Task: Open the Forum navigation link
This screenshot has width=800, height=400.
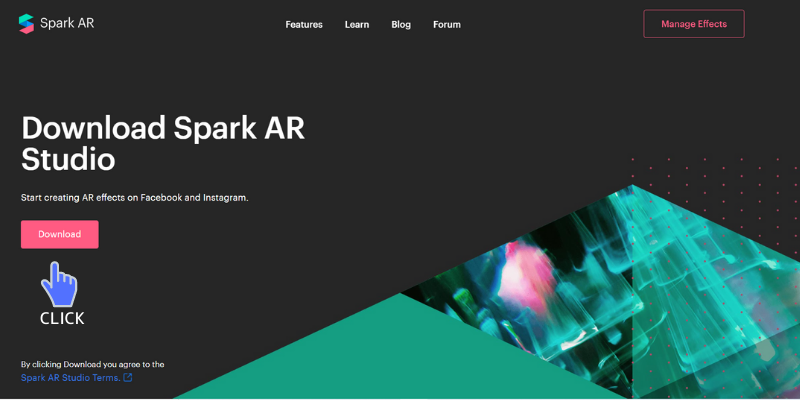Action: (x=446, y=24)
